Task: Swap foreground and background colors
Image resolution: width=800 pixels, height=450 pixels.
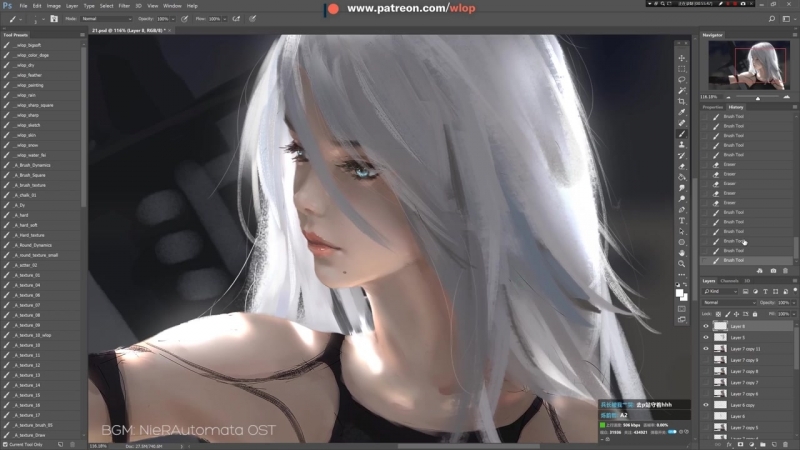Action: pyautogui.click(x=685, y=285)
